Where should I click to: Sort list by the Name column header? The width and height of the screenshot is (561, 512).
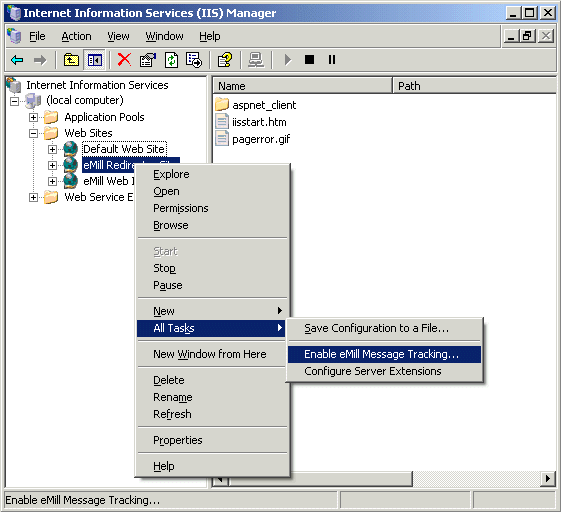(303, 86)
